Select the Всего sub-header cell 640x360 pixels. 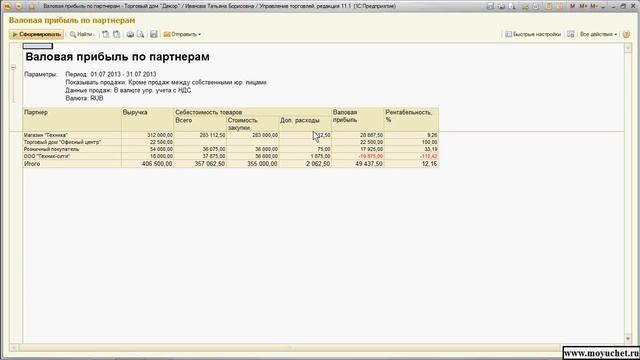[x=200, y=124]
